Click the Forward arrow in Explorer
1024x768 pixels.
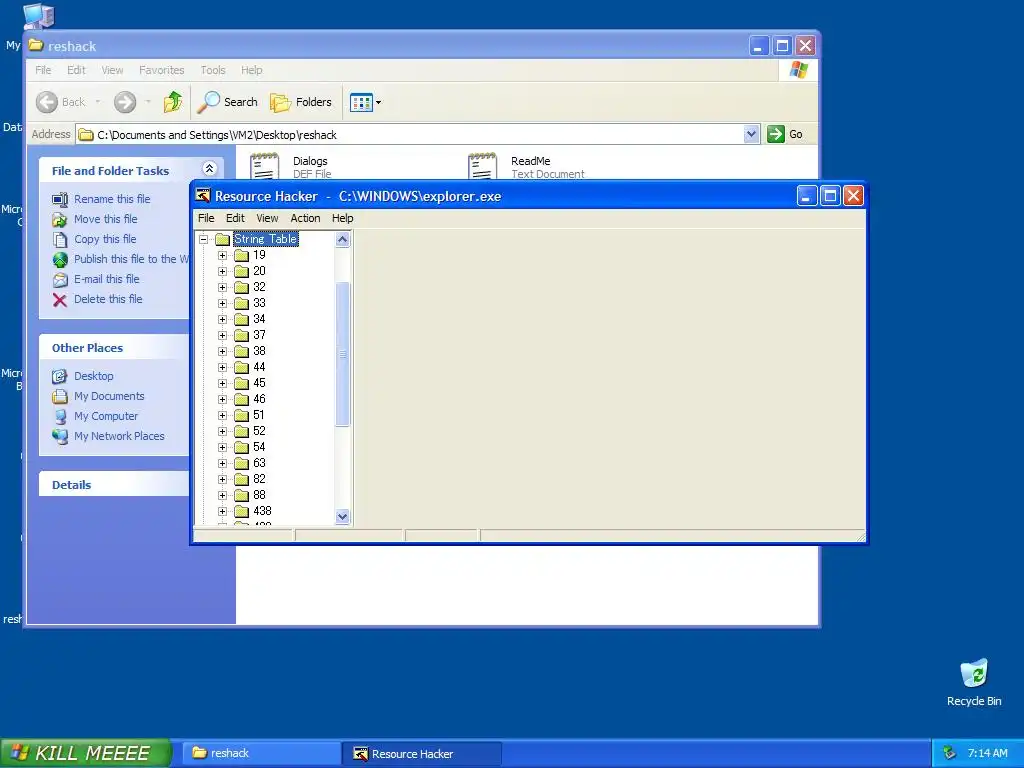(125, 102)
